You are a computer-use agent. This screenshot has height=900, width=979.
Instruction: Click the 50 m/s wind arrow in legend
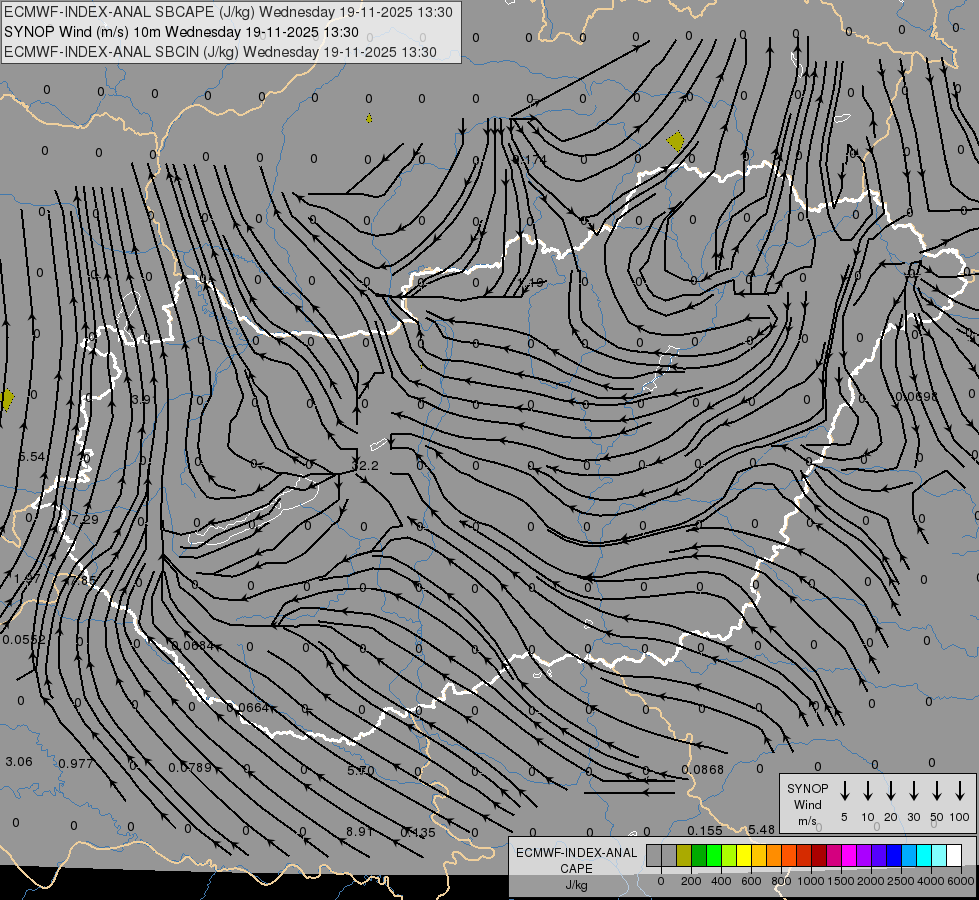[937, 791]
